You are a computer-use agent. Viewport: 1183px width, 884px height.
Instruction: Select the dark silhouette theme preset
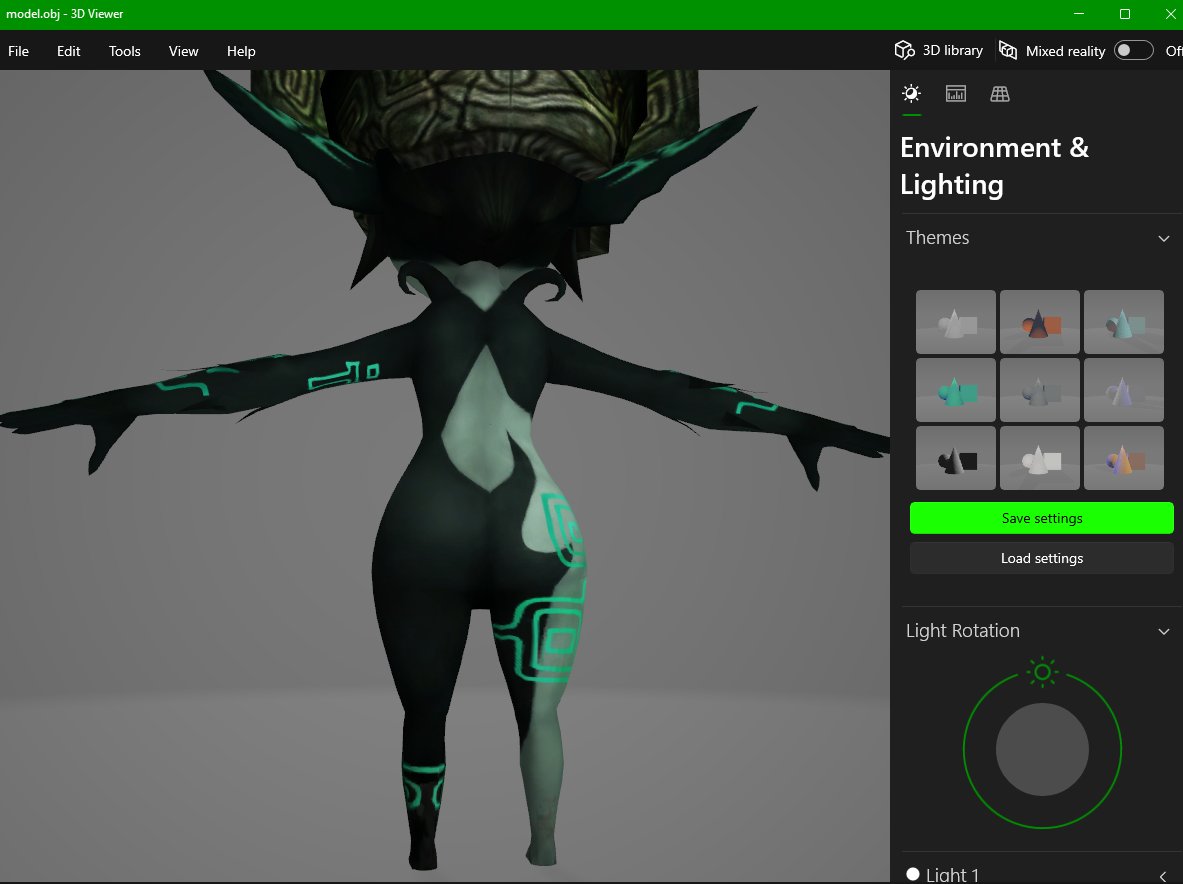coord(955,457)
